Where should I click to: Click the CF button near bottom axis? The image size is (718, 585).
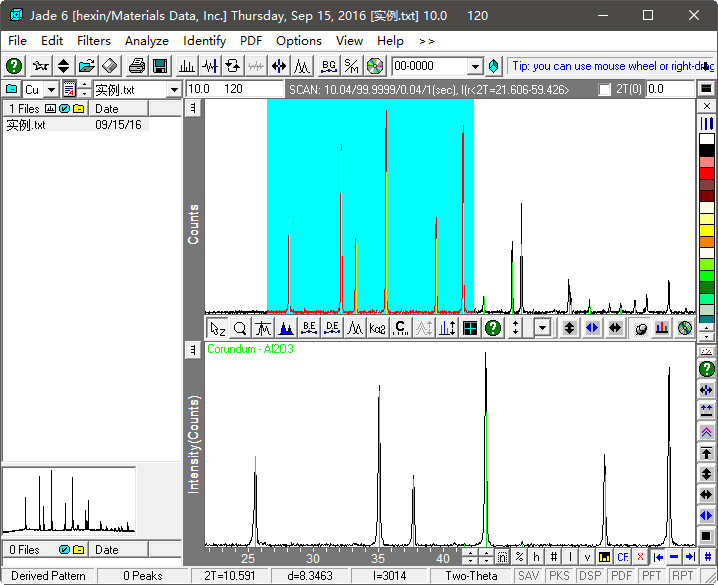[623, 557]
